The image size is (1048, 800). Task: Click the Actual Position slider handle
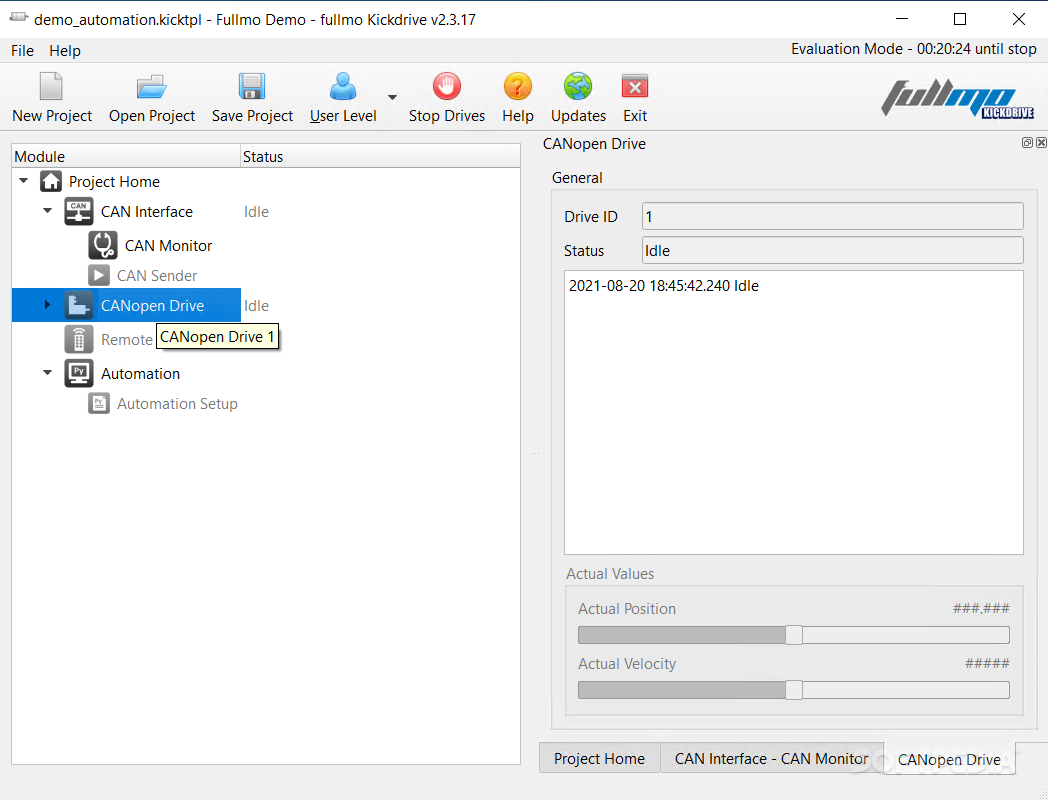[x=793, y=635]
